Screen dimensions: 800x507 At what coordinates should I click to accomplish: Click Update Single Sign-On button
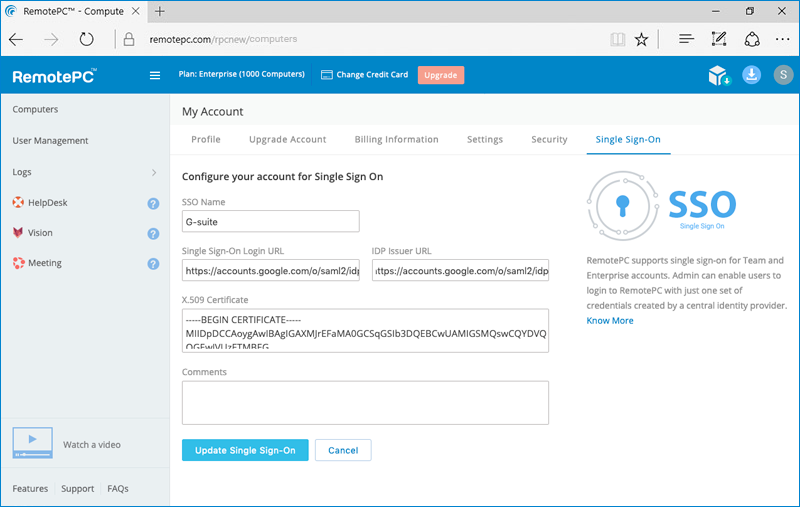click(x=245, y=450)
